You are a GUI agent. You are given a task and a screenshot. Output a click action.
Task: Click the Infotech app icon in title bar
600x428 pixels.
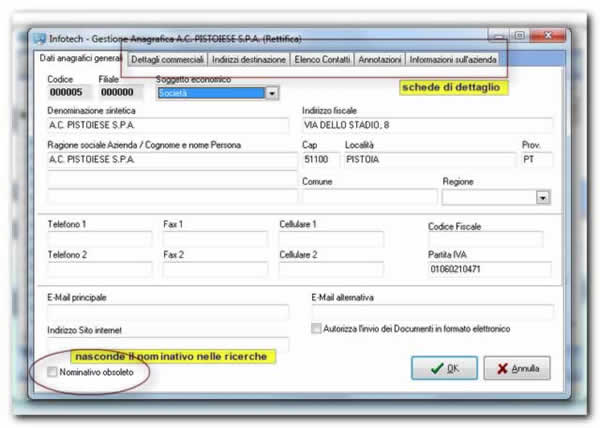coord(41,40)
